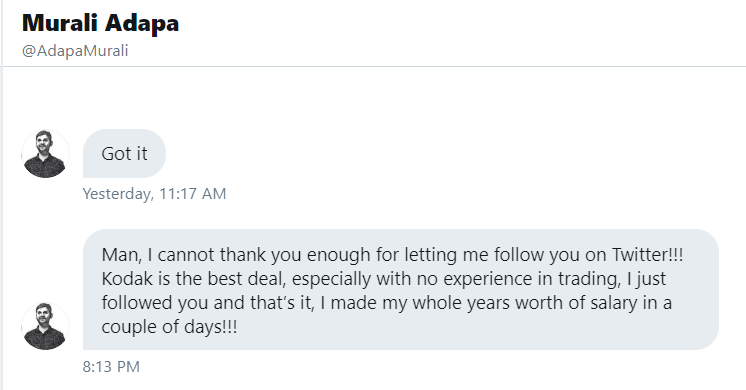746x390 pixels.
Task: Click the "Yesterday, 11:17 AM" timestamp
Action: coord(154,194)
